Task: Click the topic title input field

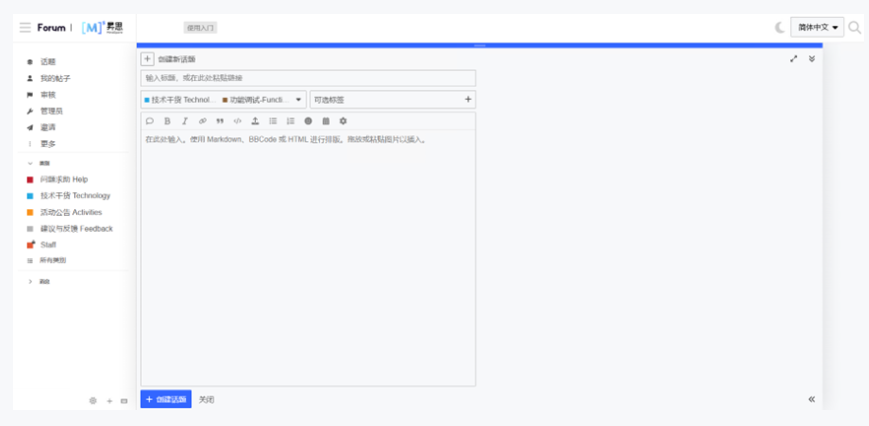Action: [308, 78]
